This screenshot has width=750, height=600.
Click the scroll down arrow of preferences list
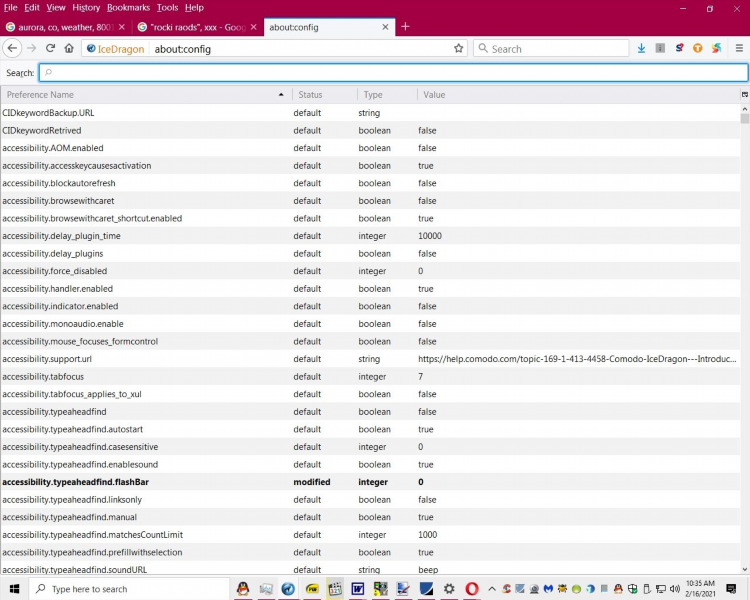pyautogui.click(x=745, y=569)
